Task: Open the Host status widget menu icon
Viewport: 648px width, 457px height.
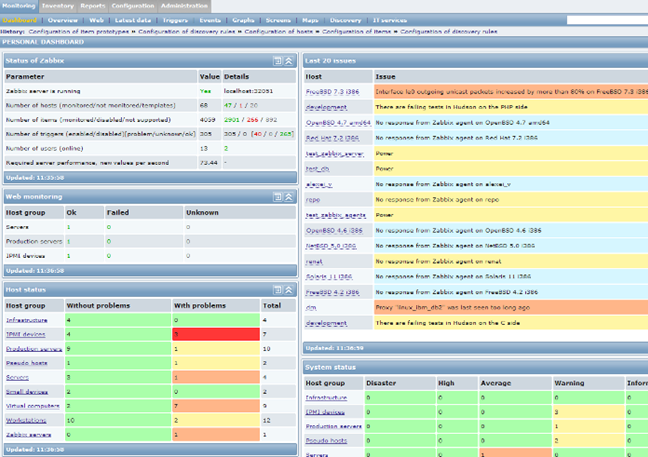Action: coord(278,290)
